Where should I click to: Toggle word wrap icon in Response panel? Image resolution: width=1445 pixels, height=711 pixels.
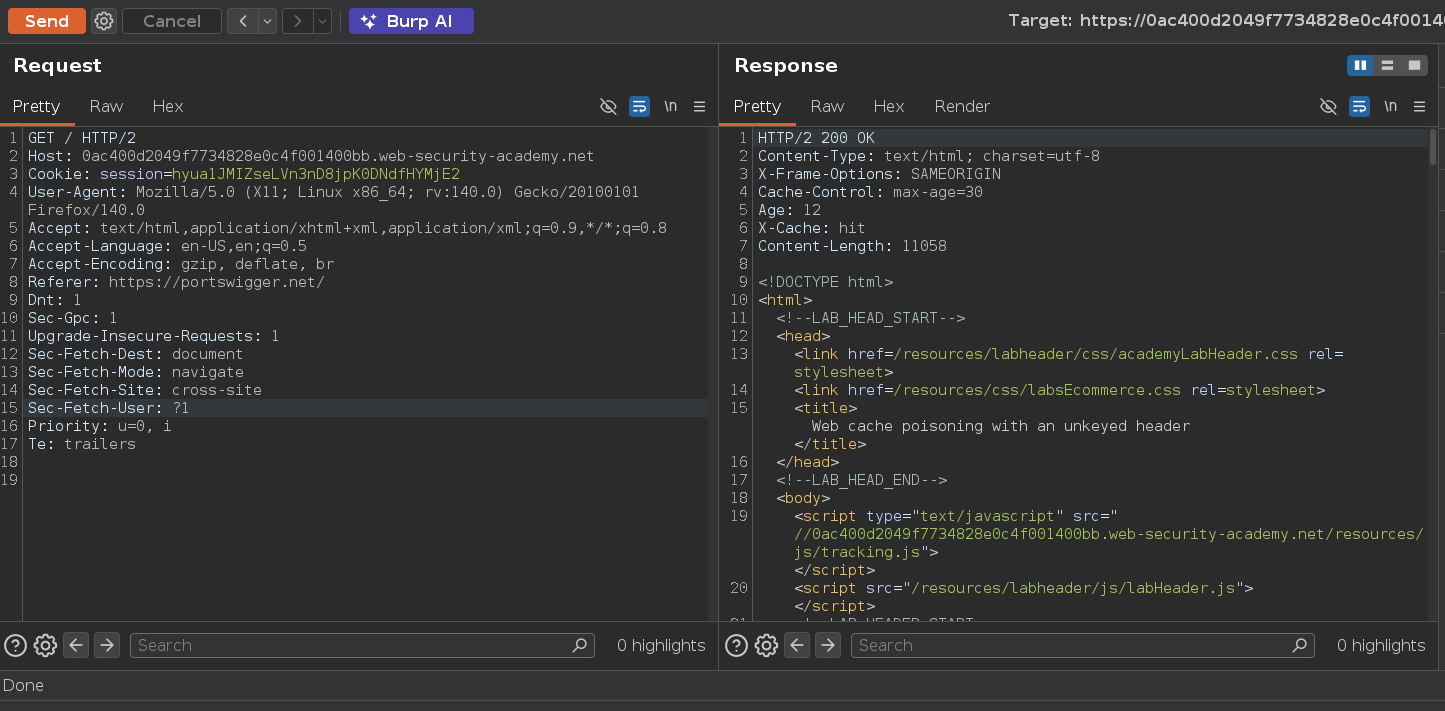tap(1359, 106)
